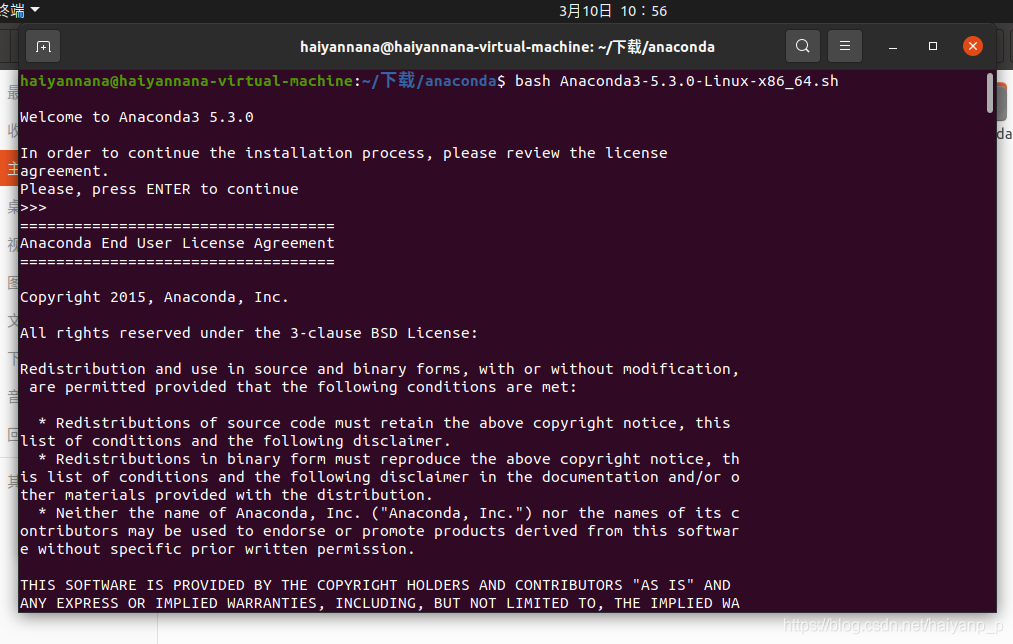The image size is (1013, 644).
Task: Open the 终端 application menu dropdown
Action: pos(20,10)
